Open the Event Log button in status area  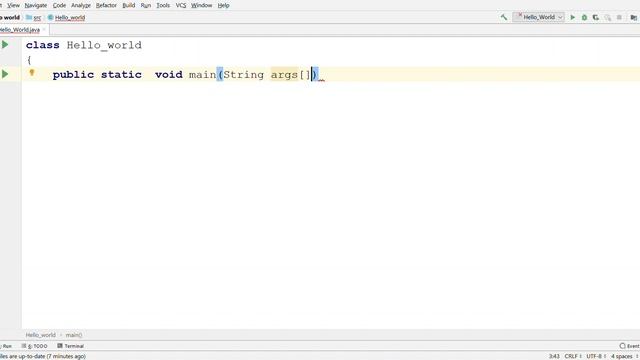coord(629,346)
